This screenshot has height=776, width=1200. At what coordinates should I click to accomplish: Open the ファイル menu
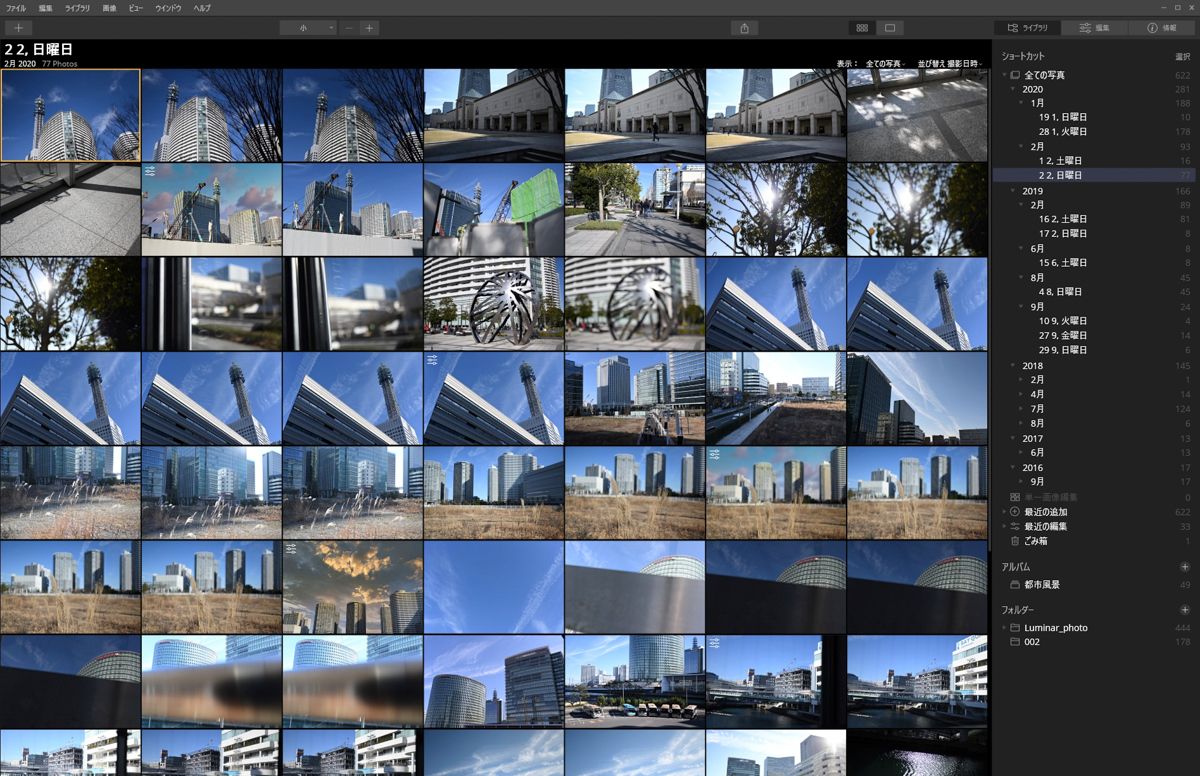pyautogui.click(x=16, y=8)
